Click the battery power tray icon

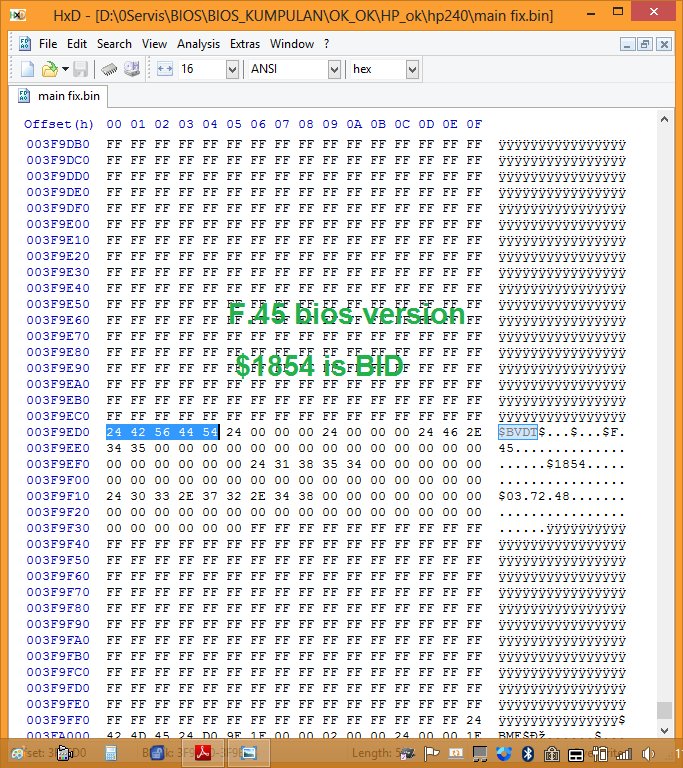point(600,754)
